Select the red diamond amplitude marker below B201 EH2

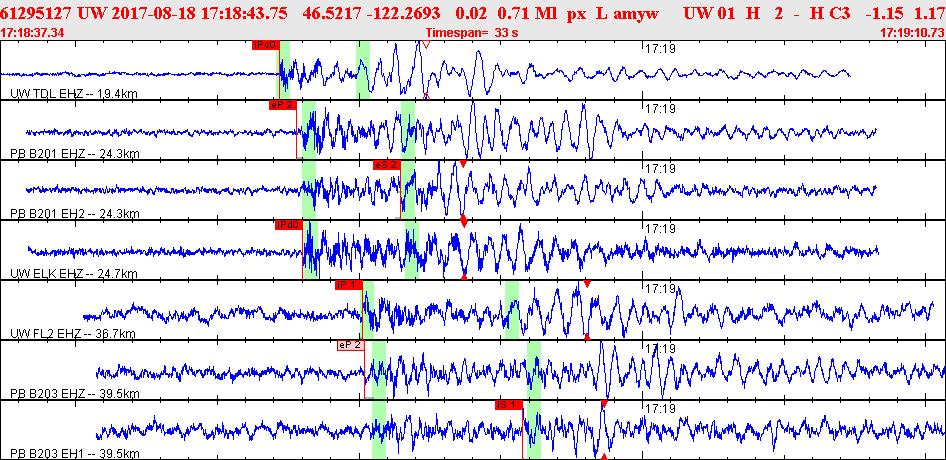tap(463, 221)
